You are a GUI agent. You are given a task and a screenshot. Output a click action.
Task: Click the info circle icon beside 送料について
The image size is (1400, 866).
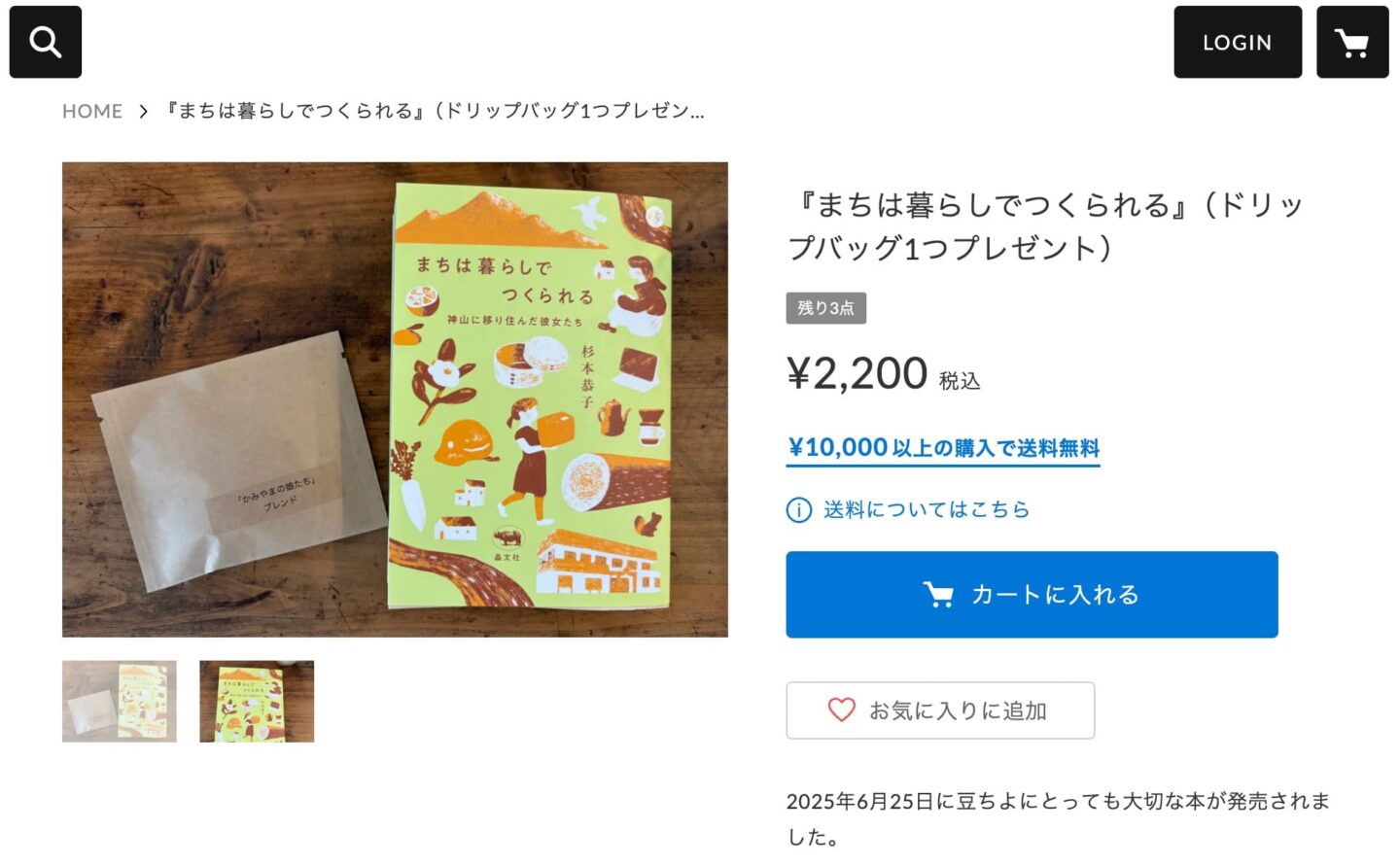(799, 510)
